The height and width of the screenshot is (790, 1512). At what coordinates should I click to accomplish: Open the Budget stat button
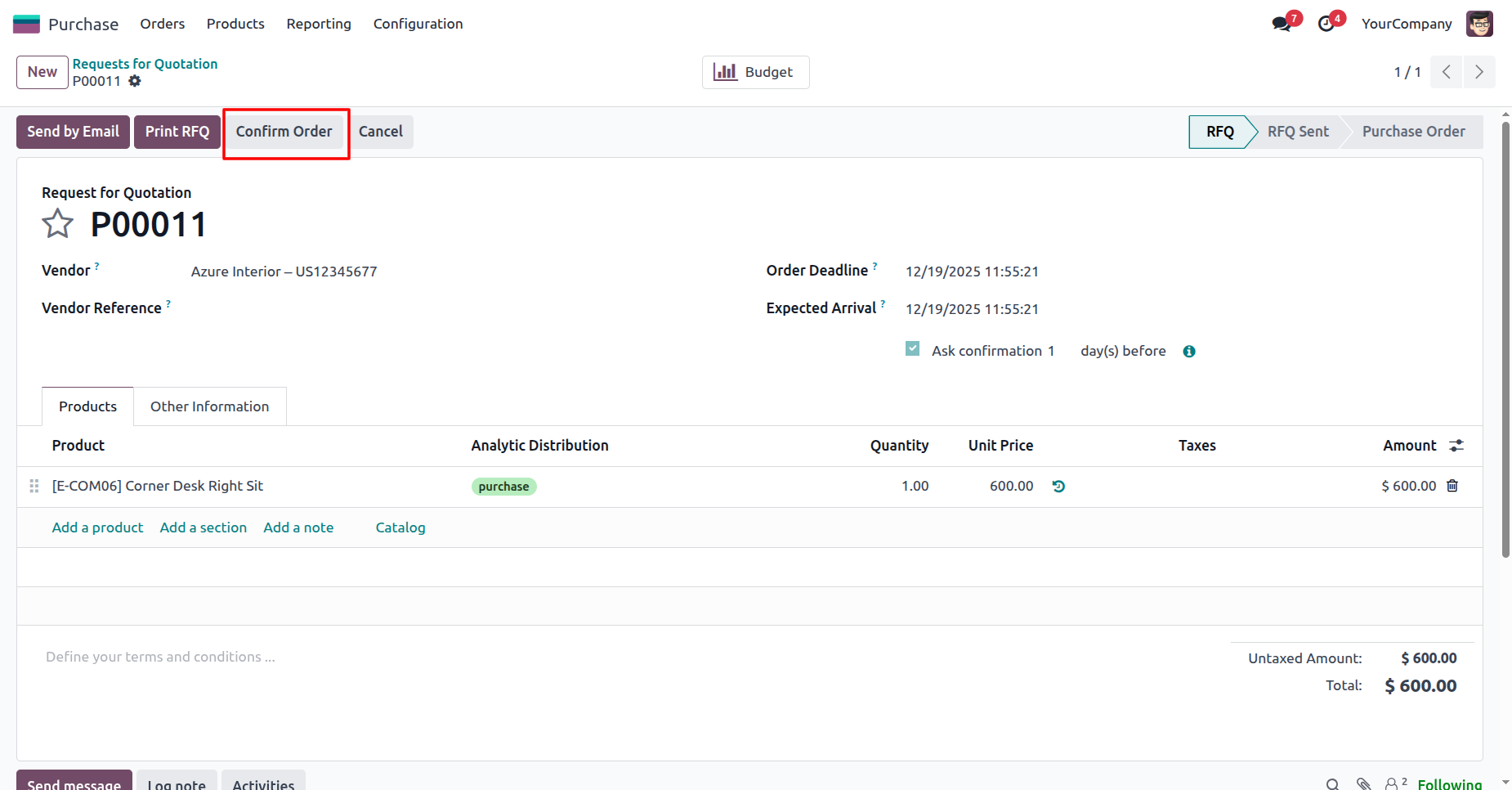click(755, 72)
